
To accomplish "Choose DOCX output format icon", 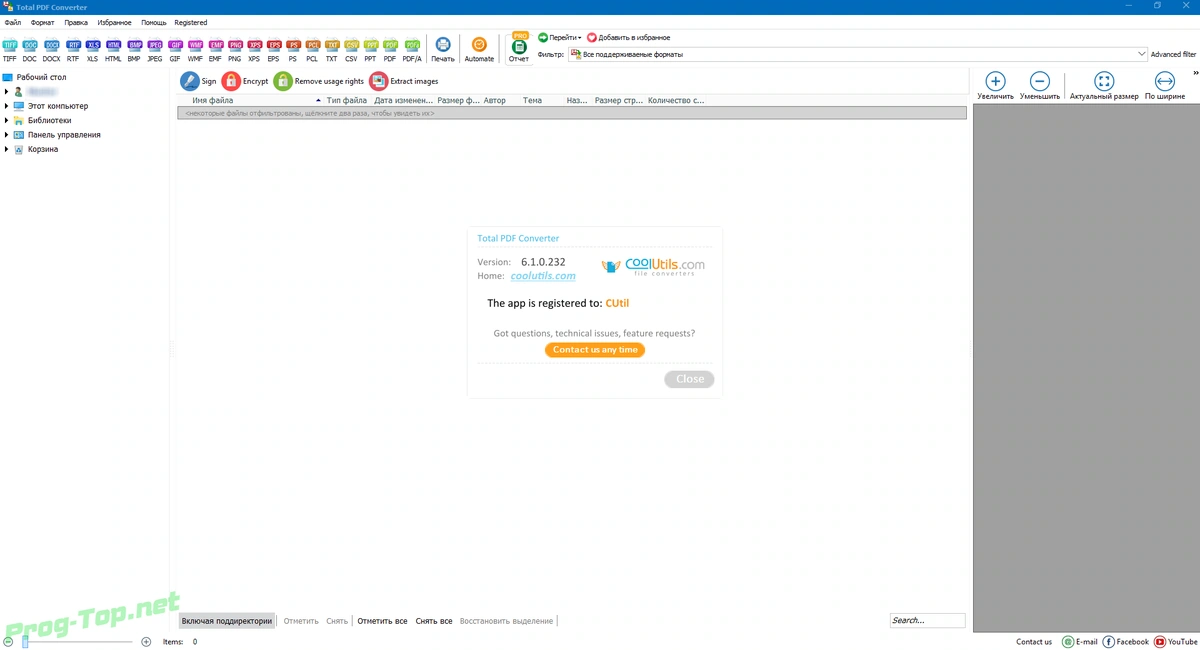I will [51, 50].
